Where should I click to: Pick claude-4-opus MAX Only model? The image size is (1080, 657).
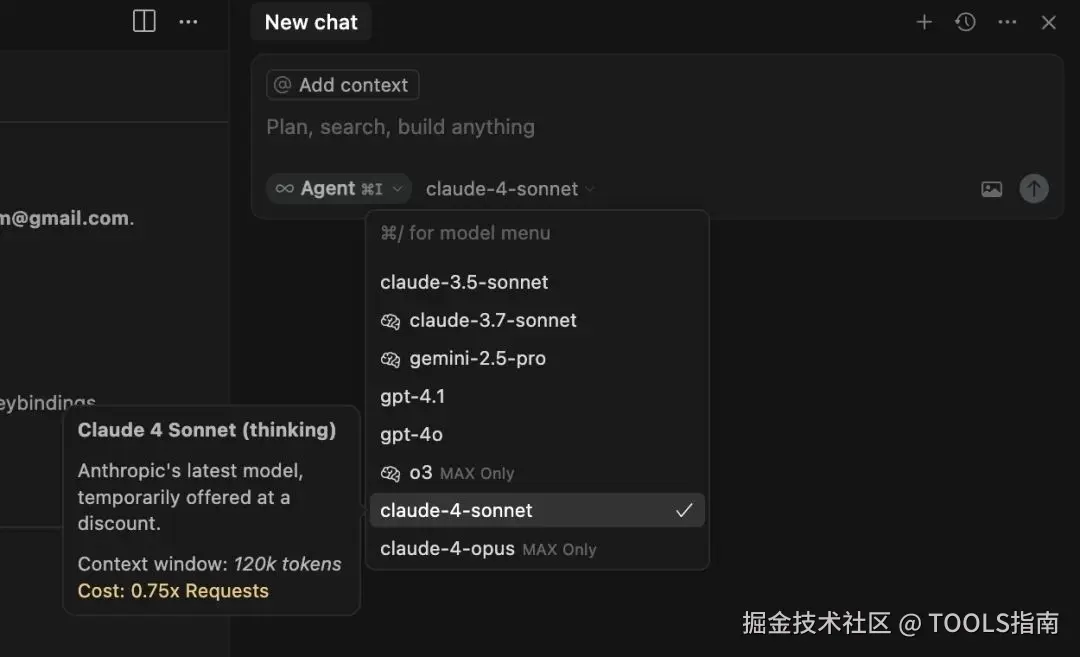coord(447,548)
